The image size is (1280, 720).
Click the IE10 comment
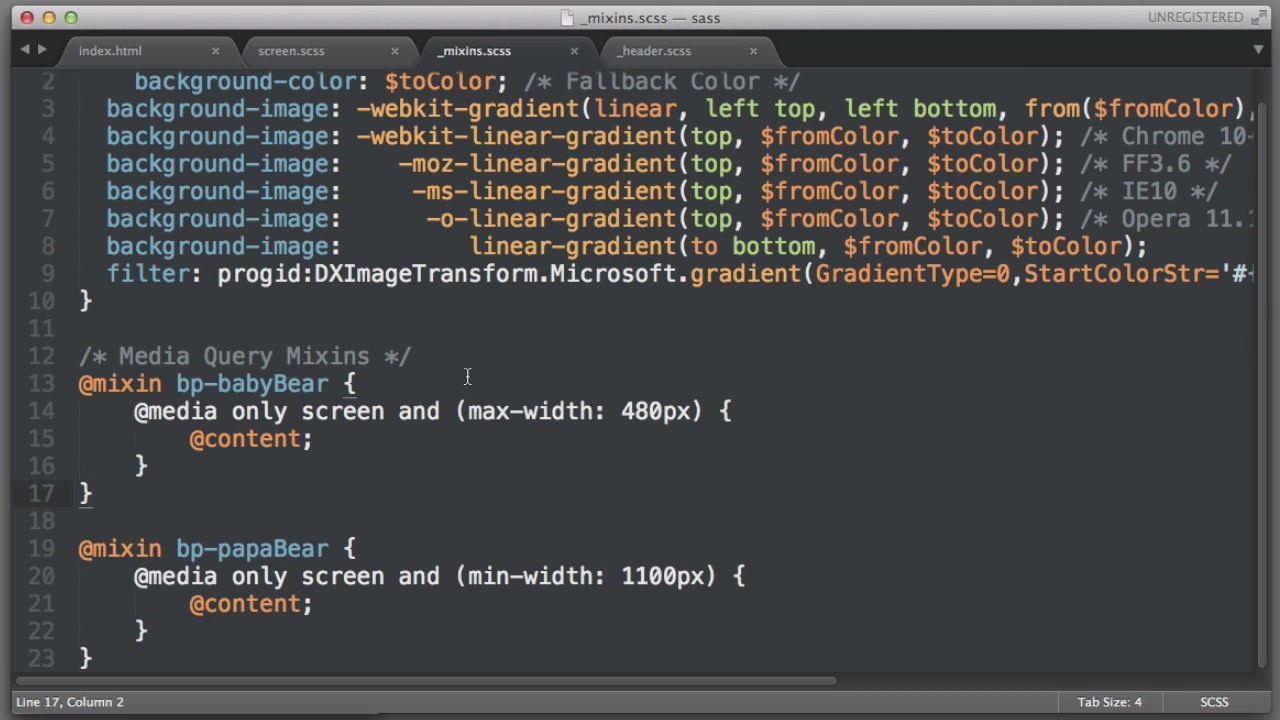click(x=1149, y=192)
